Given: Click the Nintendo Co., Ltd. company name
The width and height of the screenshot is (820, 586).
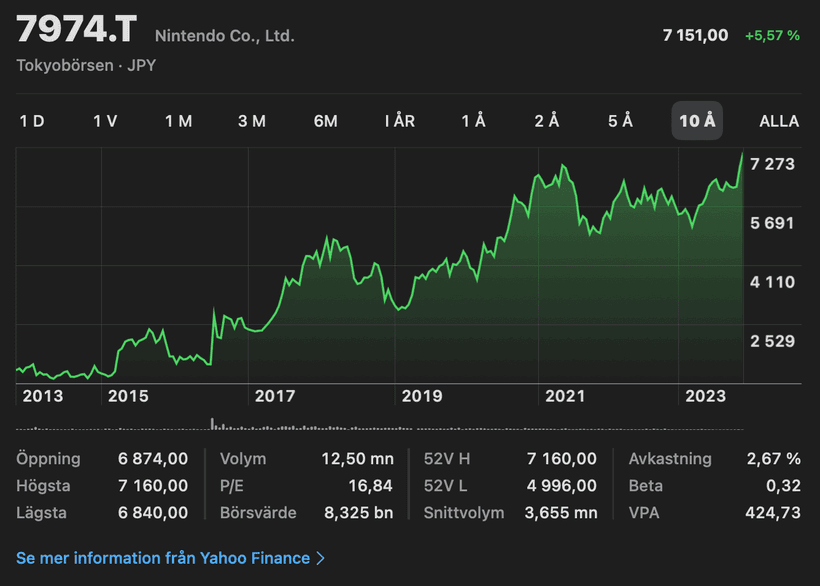Looking at the screenshot, I should (x=225, y=36).
